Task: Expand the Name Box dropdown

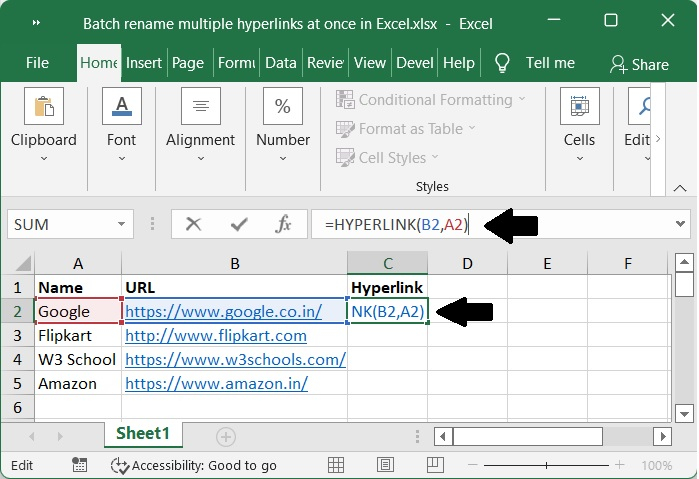Action: pos(122,225)
